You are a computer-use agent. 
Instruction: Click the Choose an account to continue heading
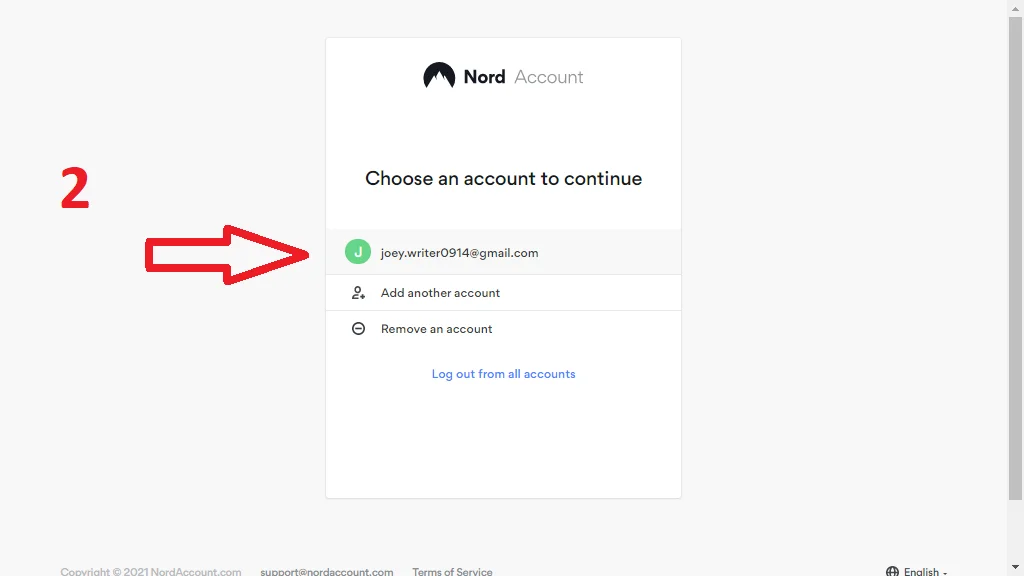[503, 179]
